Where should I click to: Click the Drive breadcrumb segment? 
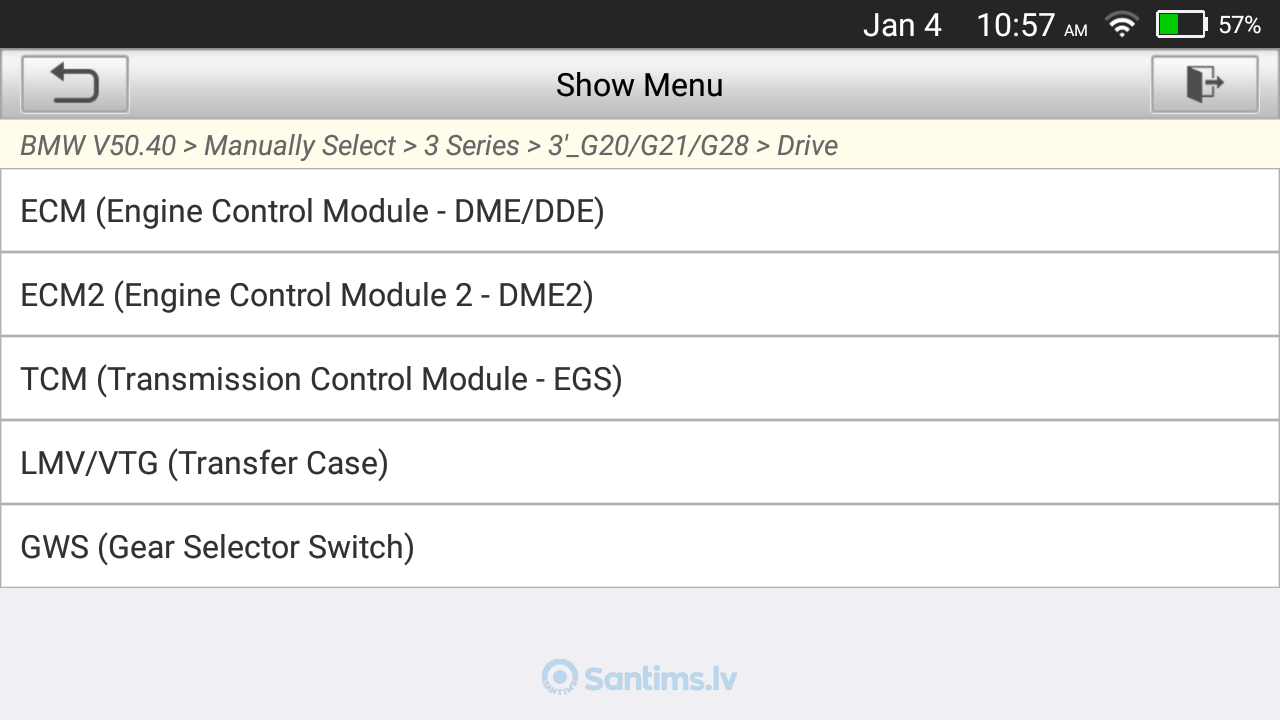[807, 146]
